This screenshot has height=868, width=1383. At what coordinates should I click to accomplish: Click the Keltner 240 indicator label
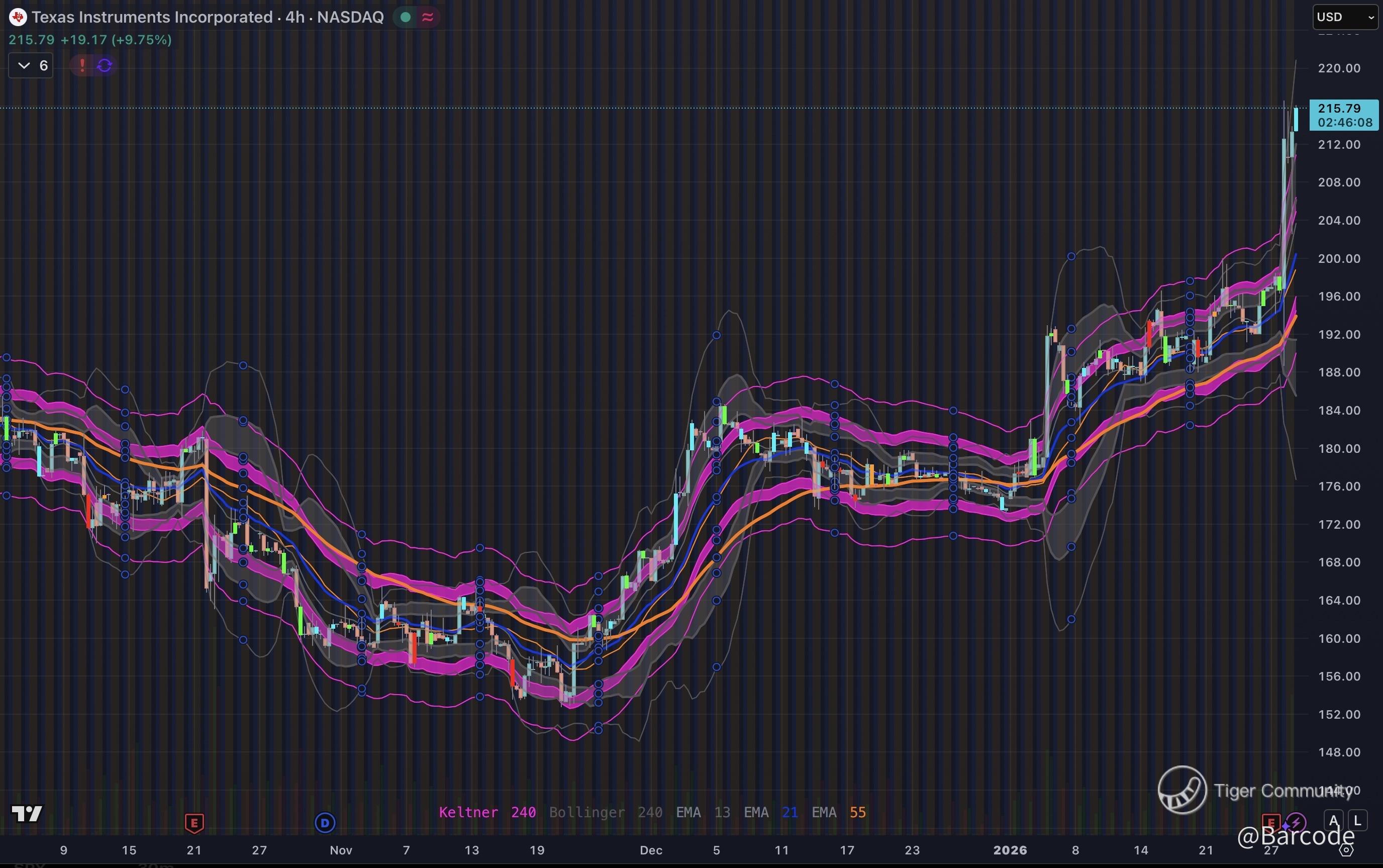pos(487,812)
